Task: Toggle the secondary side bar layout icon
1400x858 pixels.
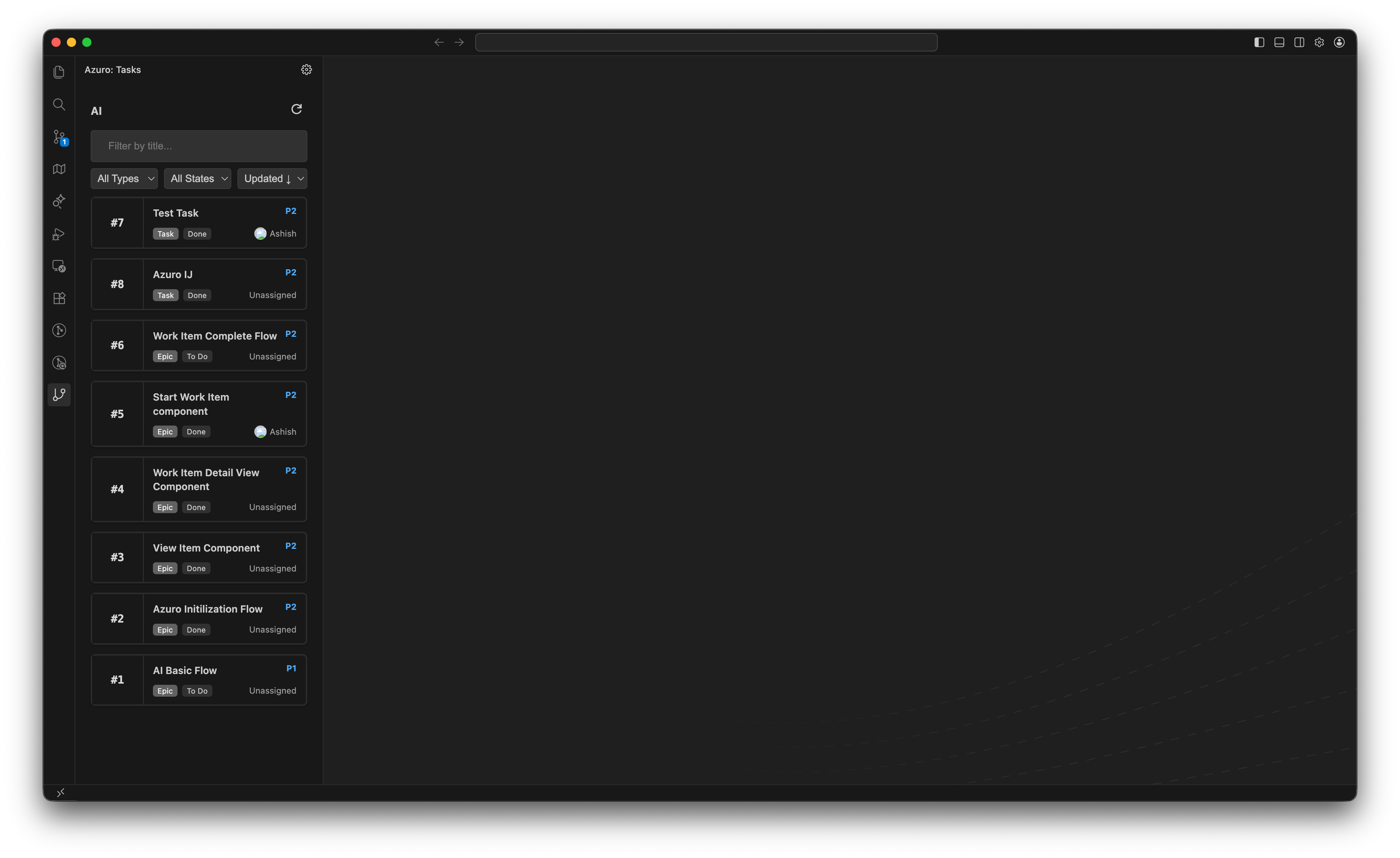Action: [1299, 42]
